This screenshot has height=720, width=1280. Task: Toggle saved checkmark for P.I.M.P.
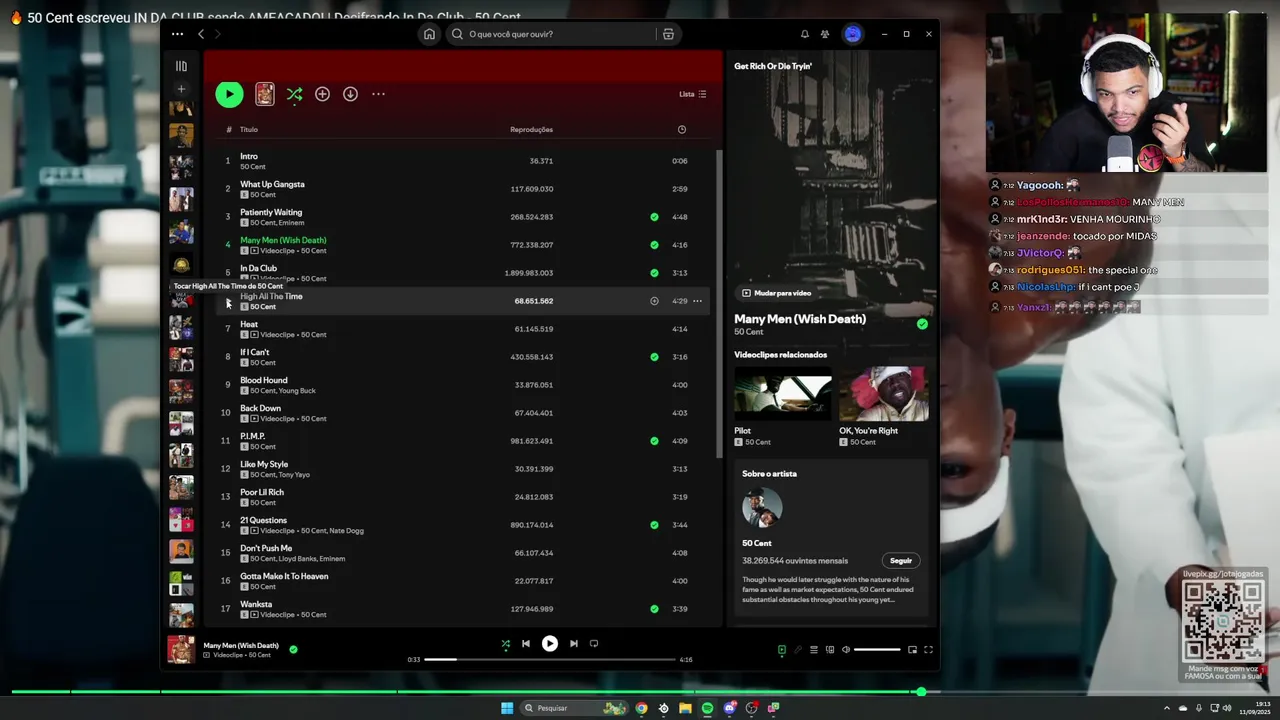click(x=654, y=441)
